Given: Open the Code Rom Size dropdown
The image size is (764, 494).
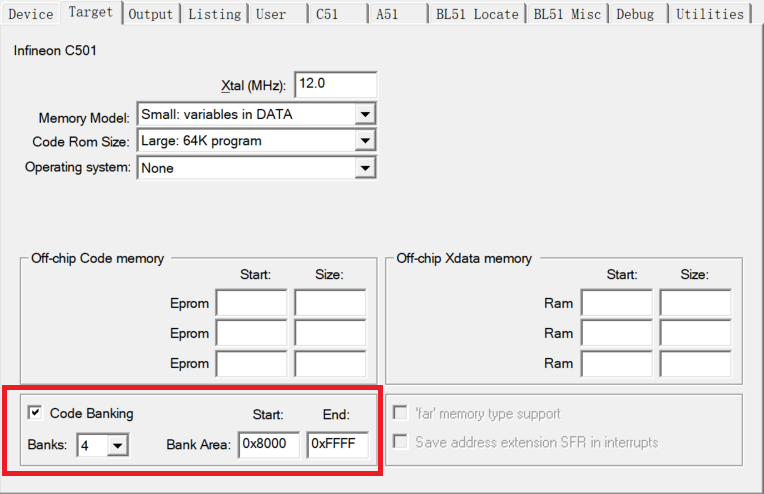Looking at the screenshot, I should [x=365, y=141].
